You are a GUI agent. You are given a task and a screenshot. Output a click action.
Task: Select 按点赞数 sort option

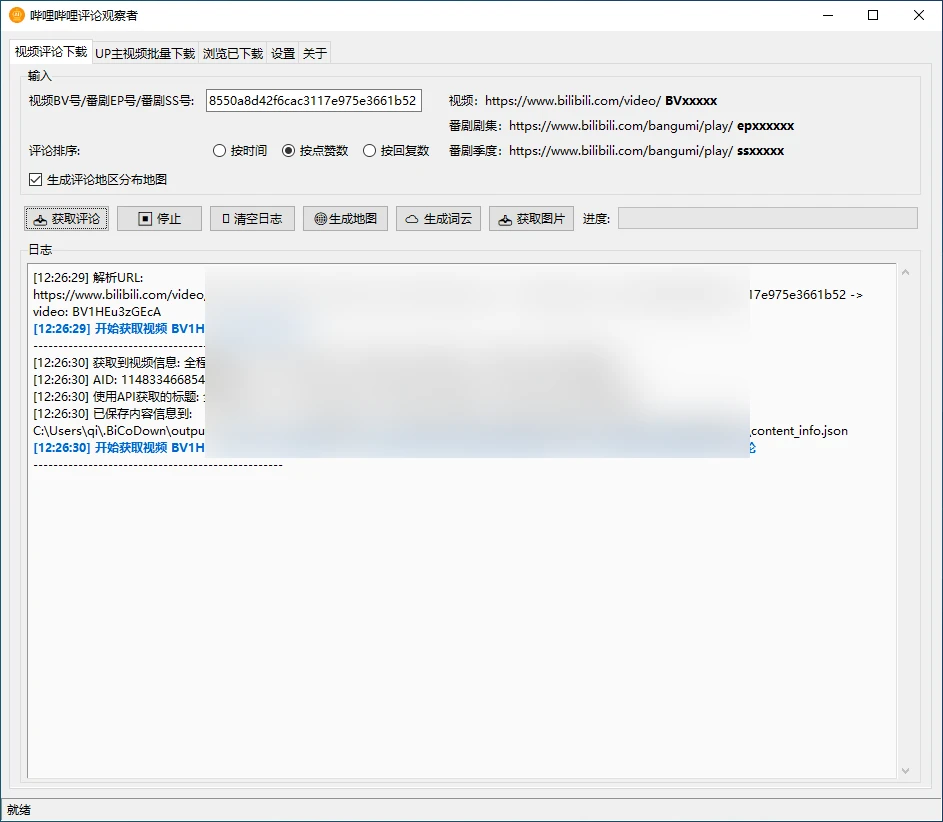289,151
